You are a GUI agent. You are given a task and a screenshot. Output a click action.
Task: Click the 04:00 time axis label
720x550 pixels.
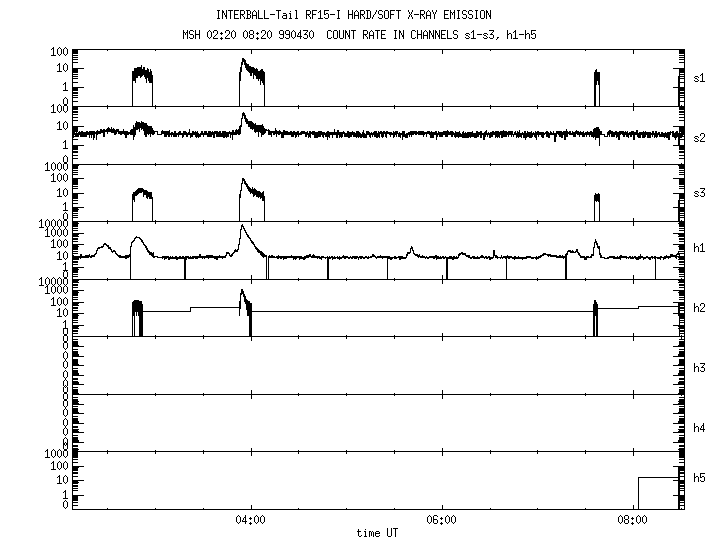(249, 520)
